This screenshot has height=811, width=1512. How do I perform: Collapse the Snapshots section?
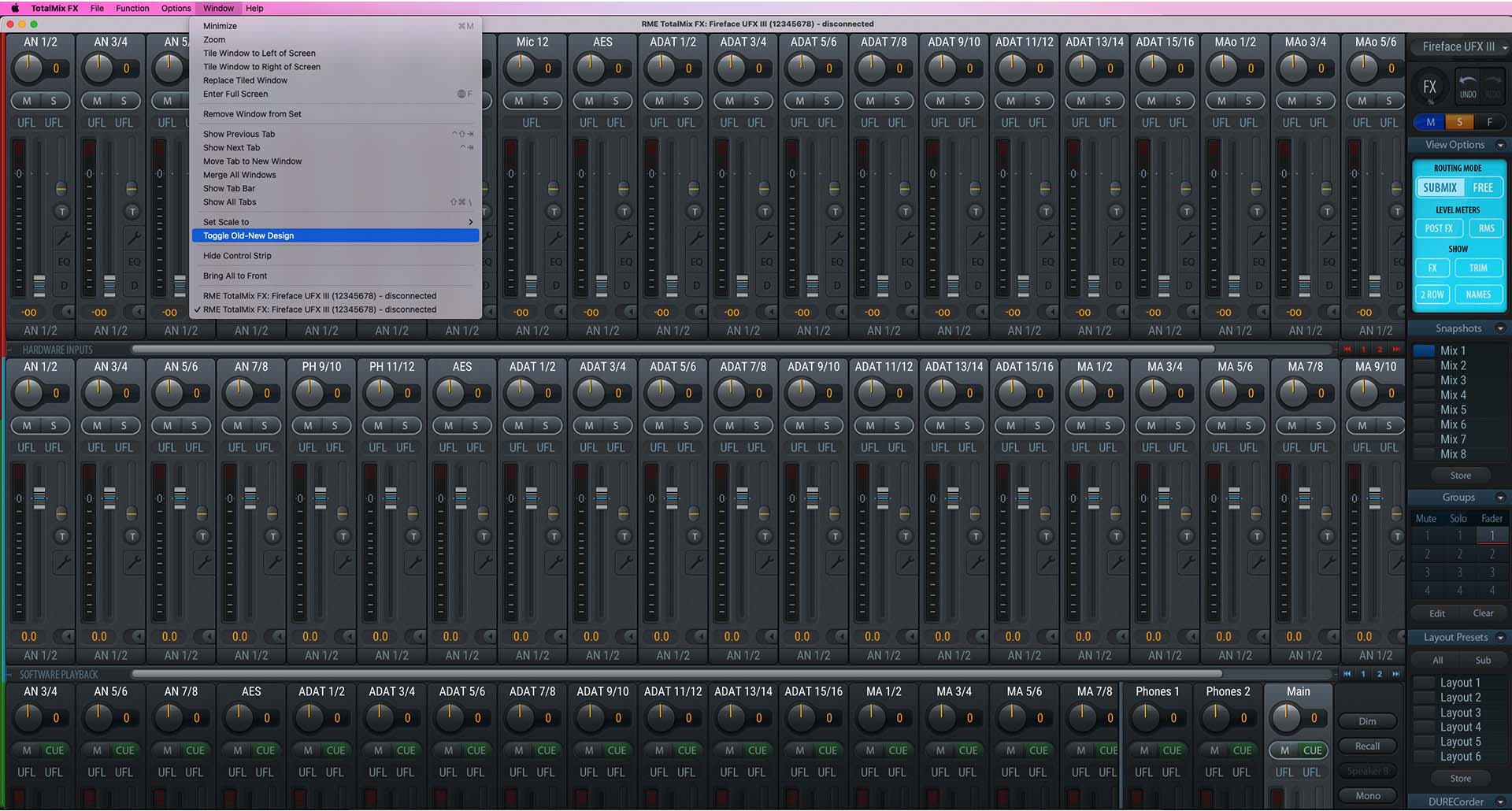point(1500,328)
